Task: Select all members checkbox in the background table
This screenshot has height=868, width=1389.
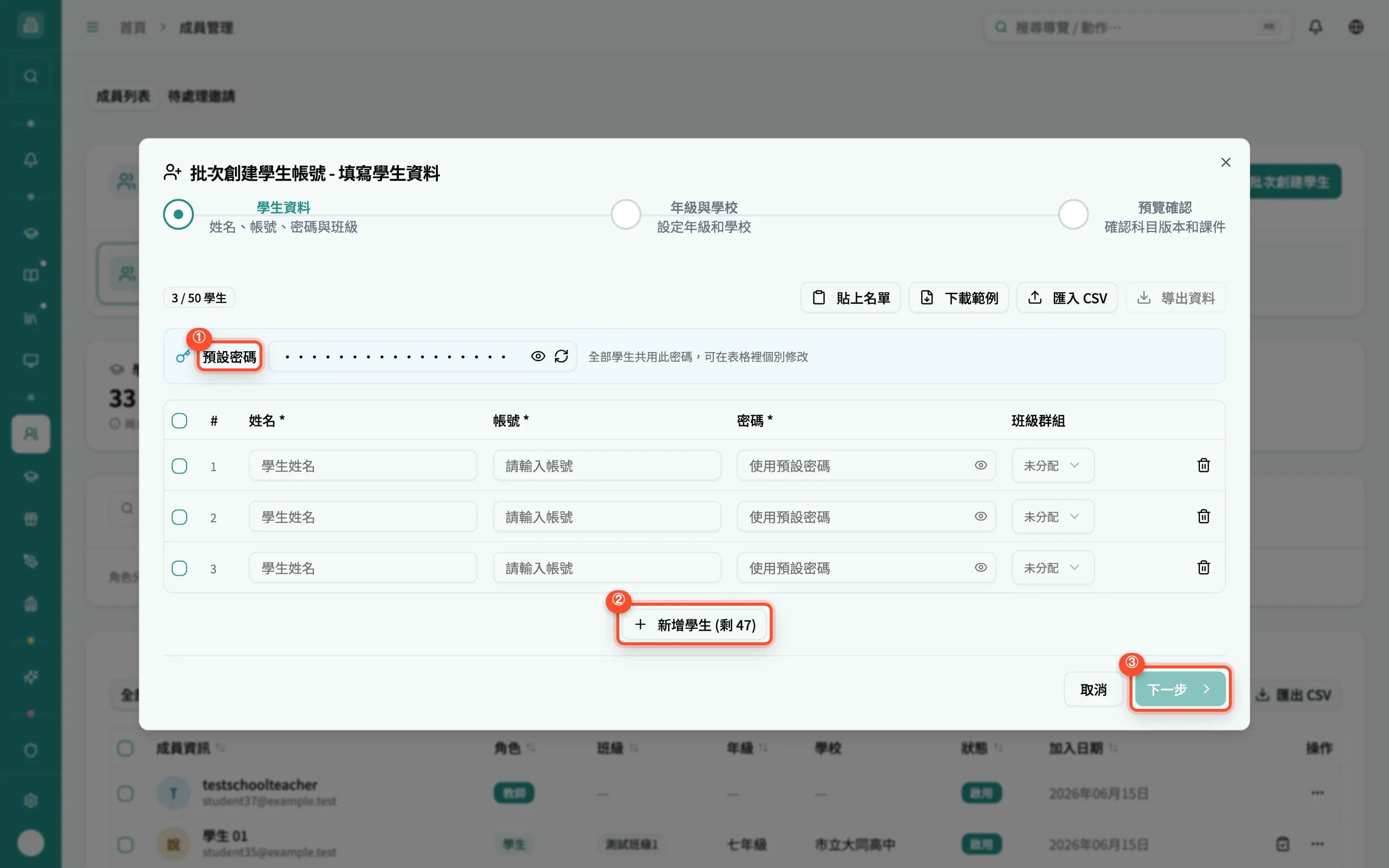Action: tap(125, 748)
